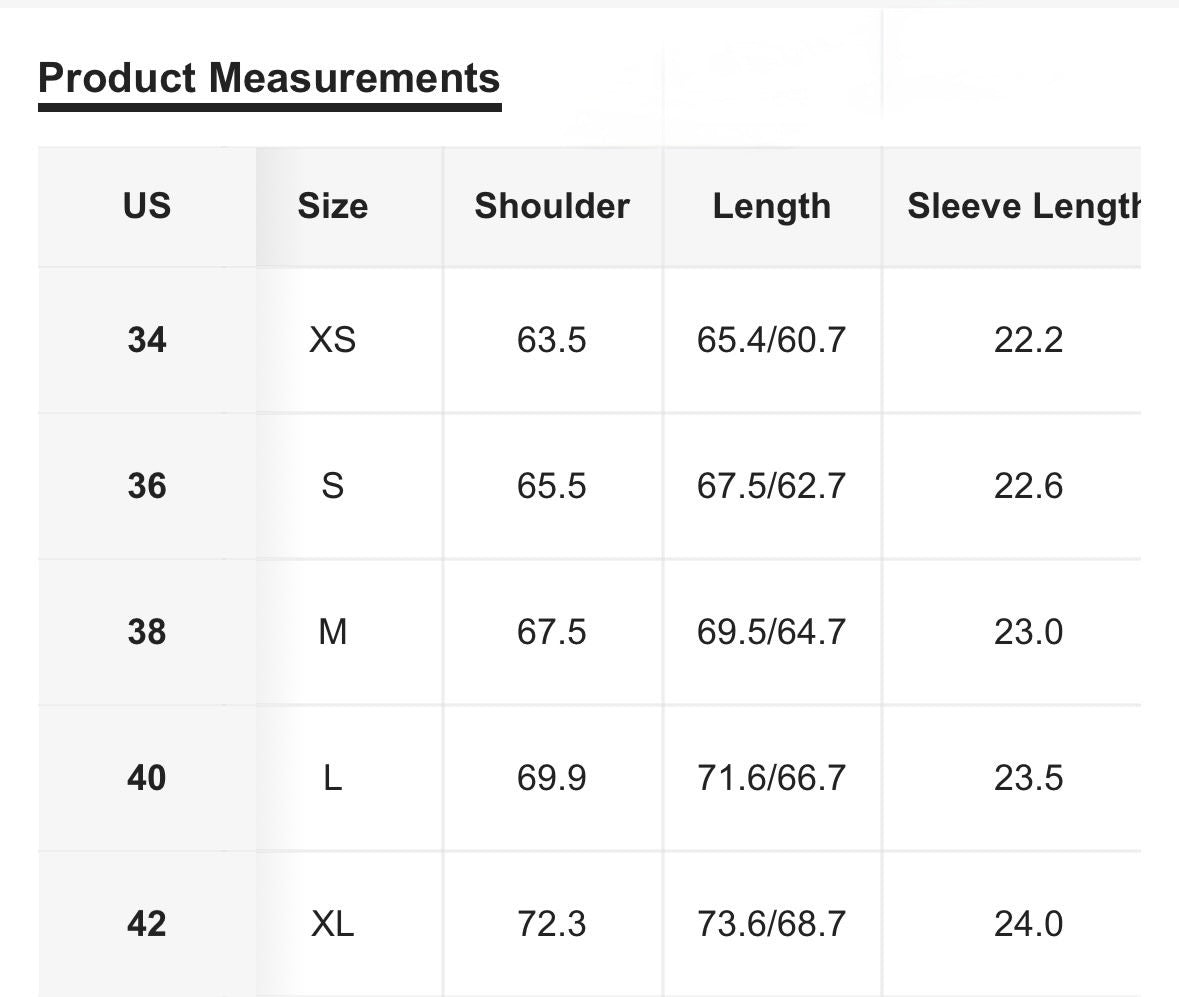
Task: Select sleeve length value 23.0
Action: pos(1028,632)
